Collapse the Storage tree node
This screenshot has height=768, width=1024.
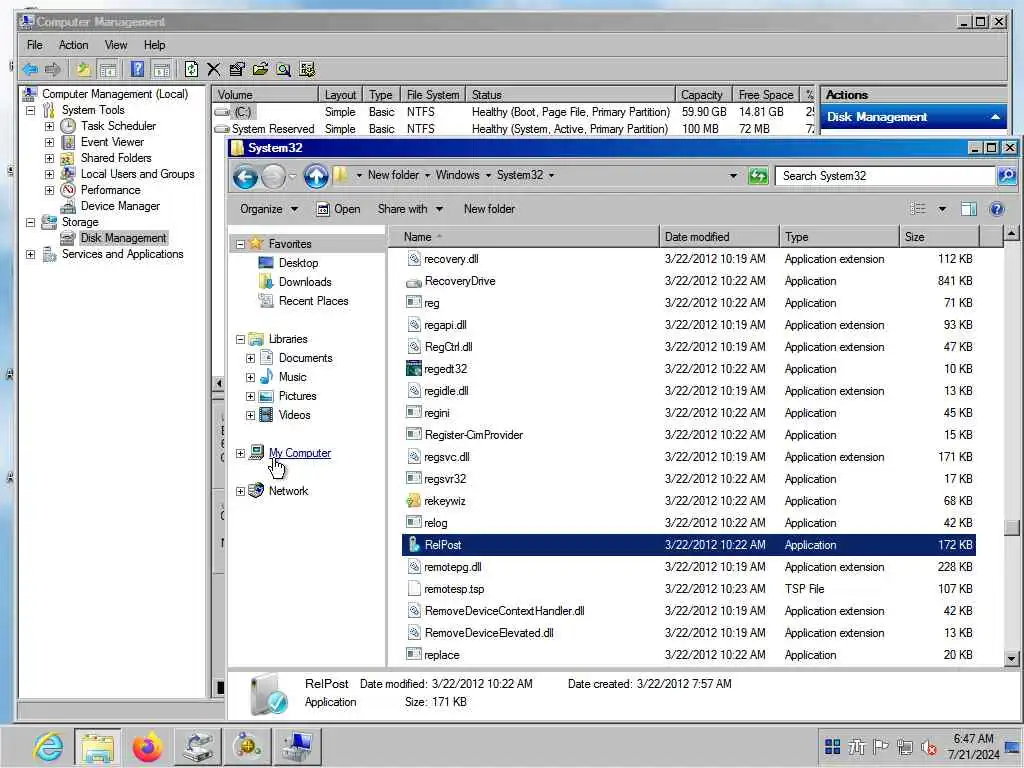[30, 222]
